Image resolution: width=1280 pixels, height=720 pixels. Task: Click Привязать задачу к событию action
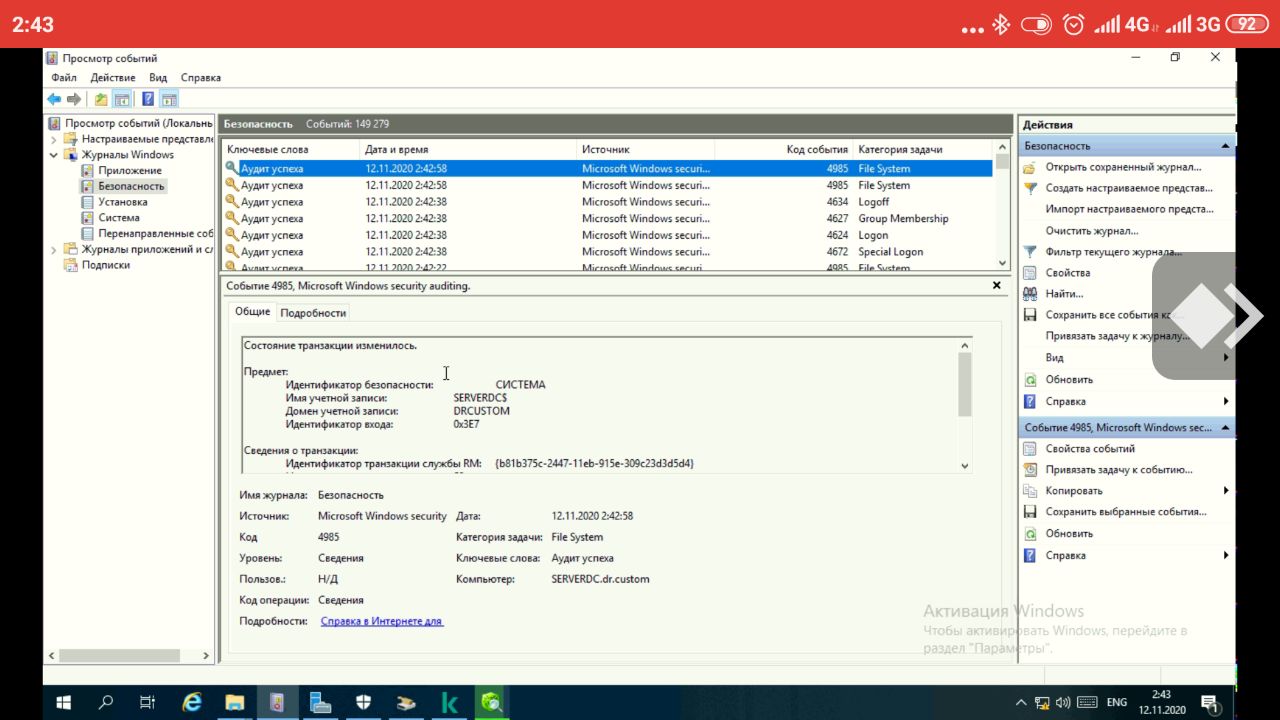pyautogui.click(x=1118, y=470)
